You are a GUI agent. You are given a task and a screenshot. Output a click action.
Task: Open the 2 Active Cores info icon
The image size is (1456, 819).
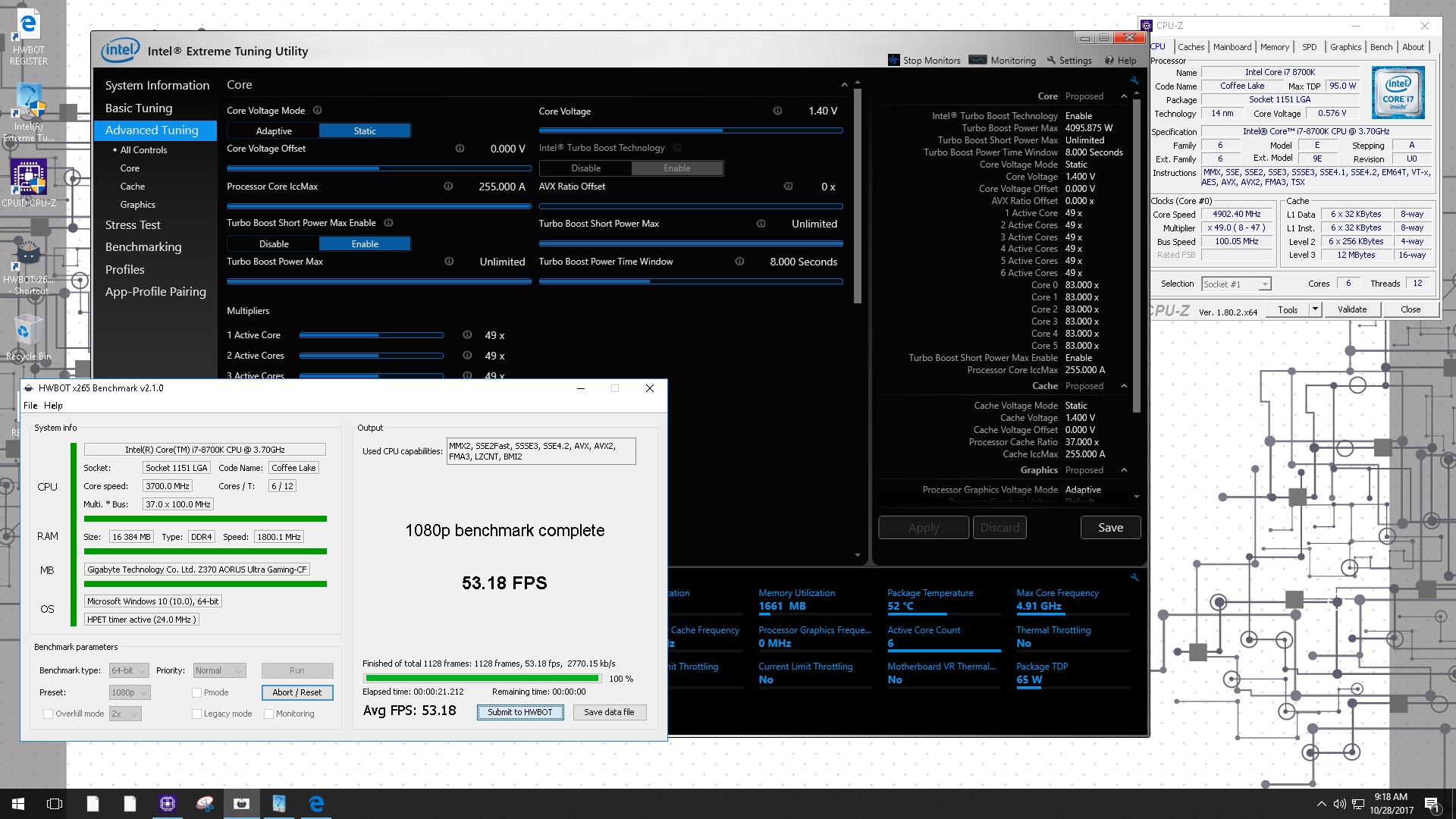[x=467, y=355]
